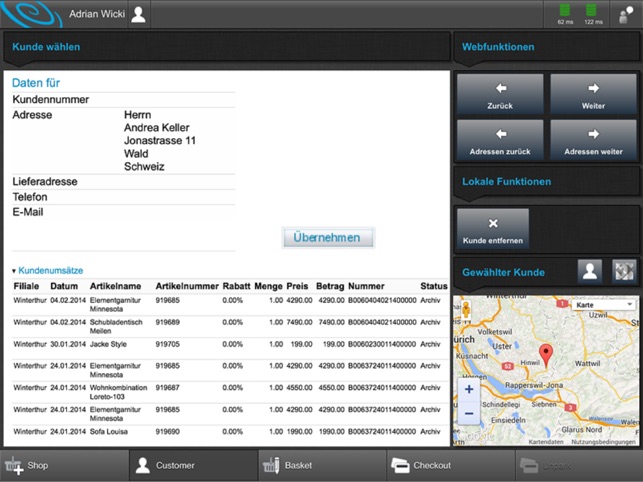Open the Checkout tab
This screenshot has width=643, height=482.
pos(451,466)
